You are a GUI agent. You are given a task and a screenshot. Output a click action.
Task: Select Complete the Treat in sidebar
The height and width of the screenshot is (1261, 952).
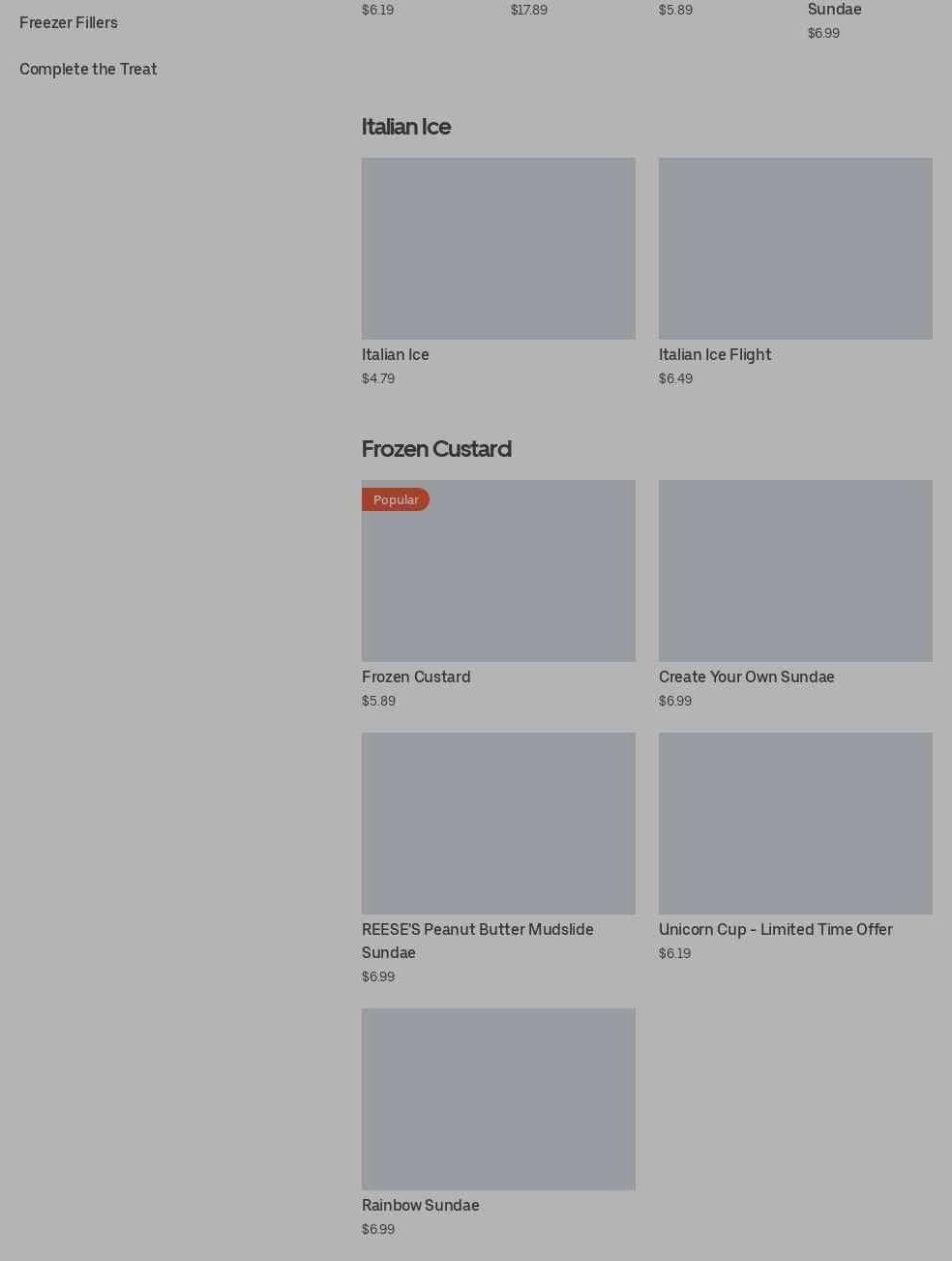pyautogui.click(x=88, y=69)
